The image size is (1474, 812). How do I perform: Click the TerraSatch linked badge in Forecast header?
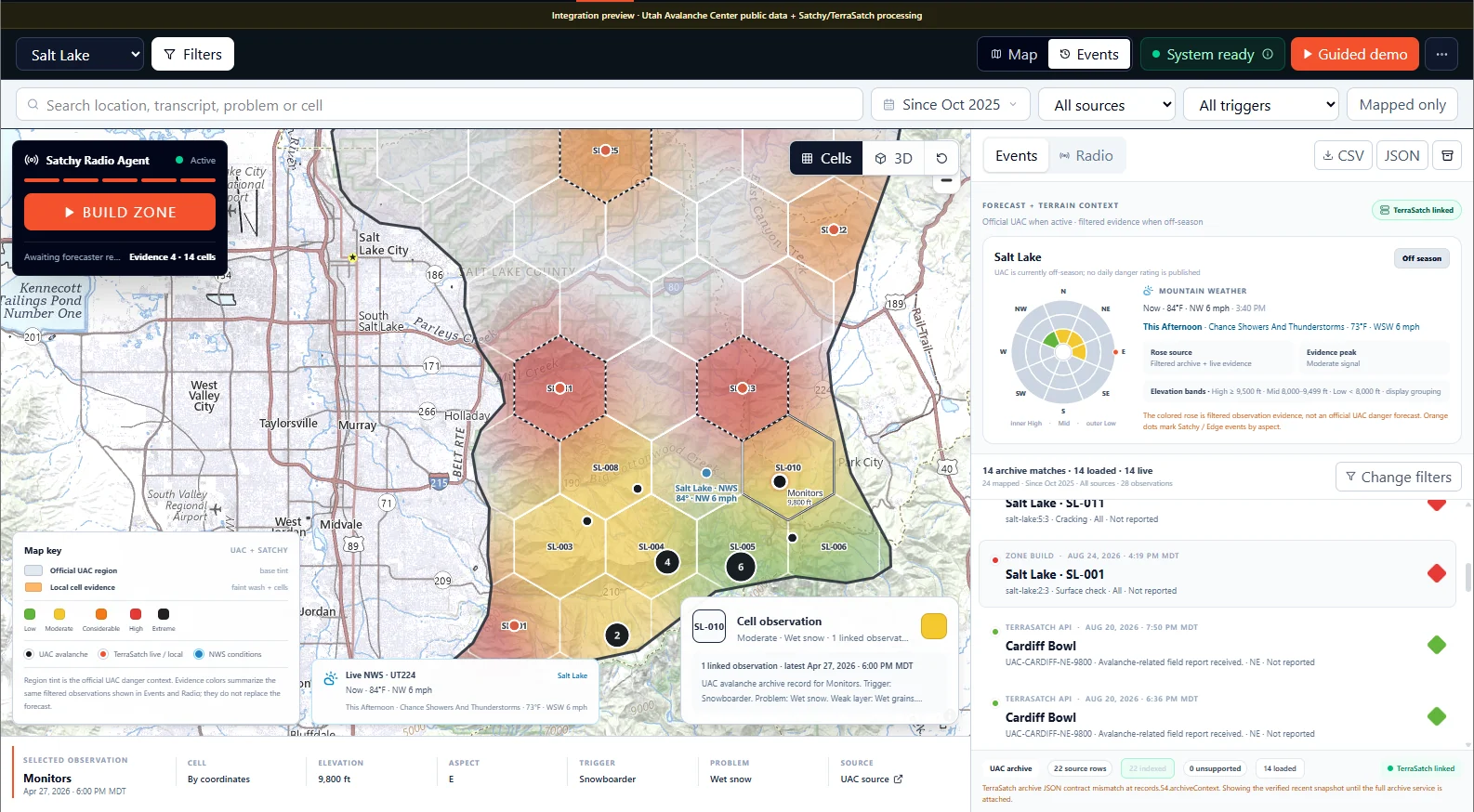pyautogui.click(x=1416, y=210)
